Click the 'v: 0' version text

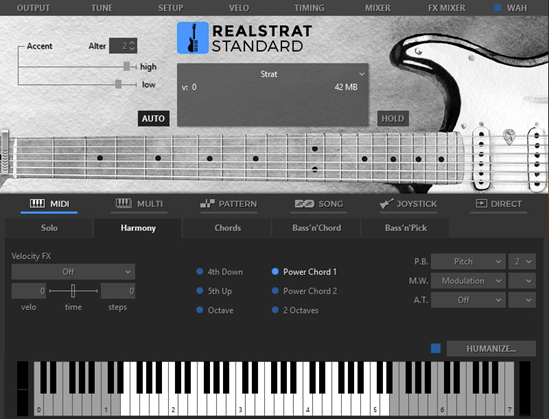(189, 87)
